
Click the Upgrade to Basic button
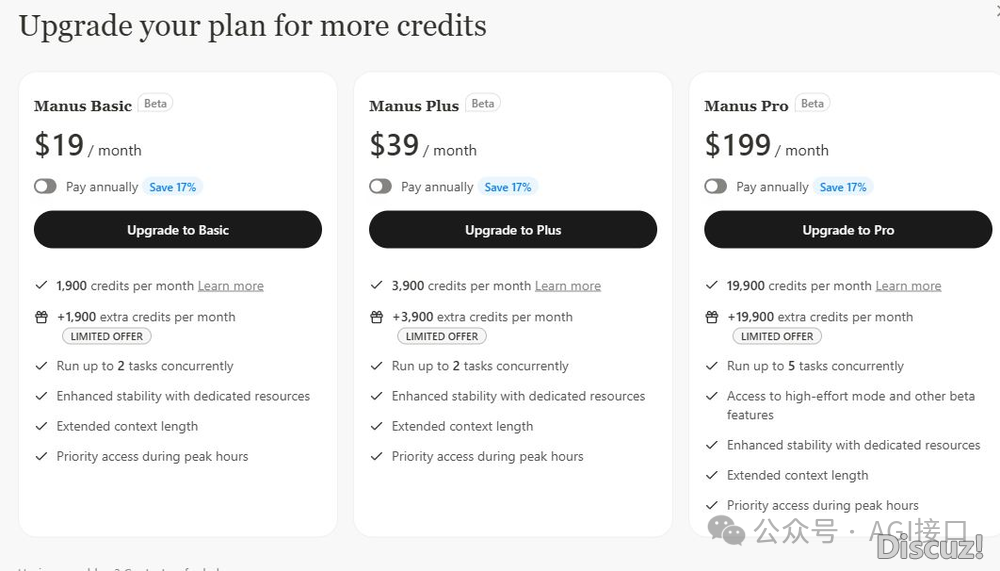coord(178,230)
